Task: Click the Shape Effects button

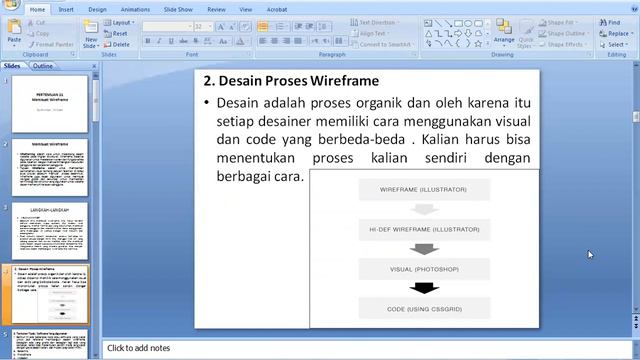Action: pos(563,44)
